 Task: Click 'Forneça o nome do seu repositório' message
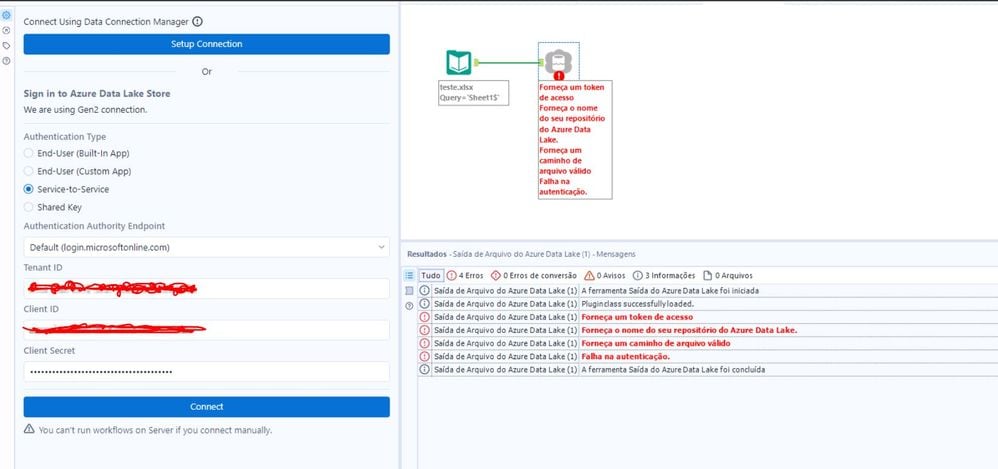[689, 330]
